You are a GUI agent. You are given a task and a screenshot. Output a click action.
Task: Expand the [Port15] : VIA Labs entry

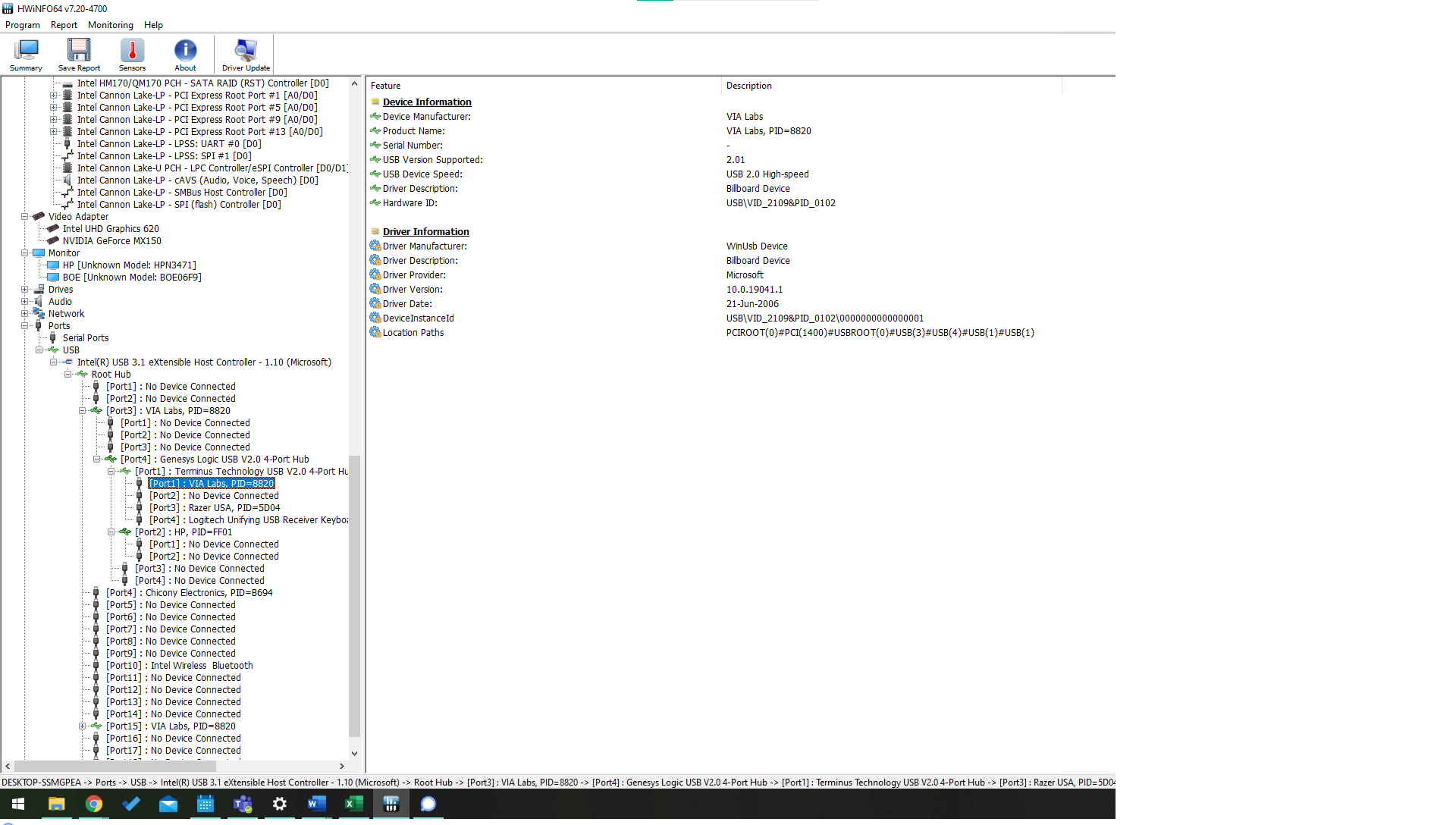click(83, 726)
